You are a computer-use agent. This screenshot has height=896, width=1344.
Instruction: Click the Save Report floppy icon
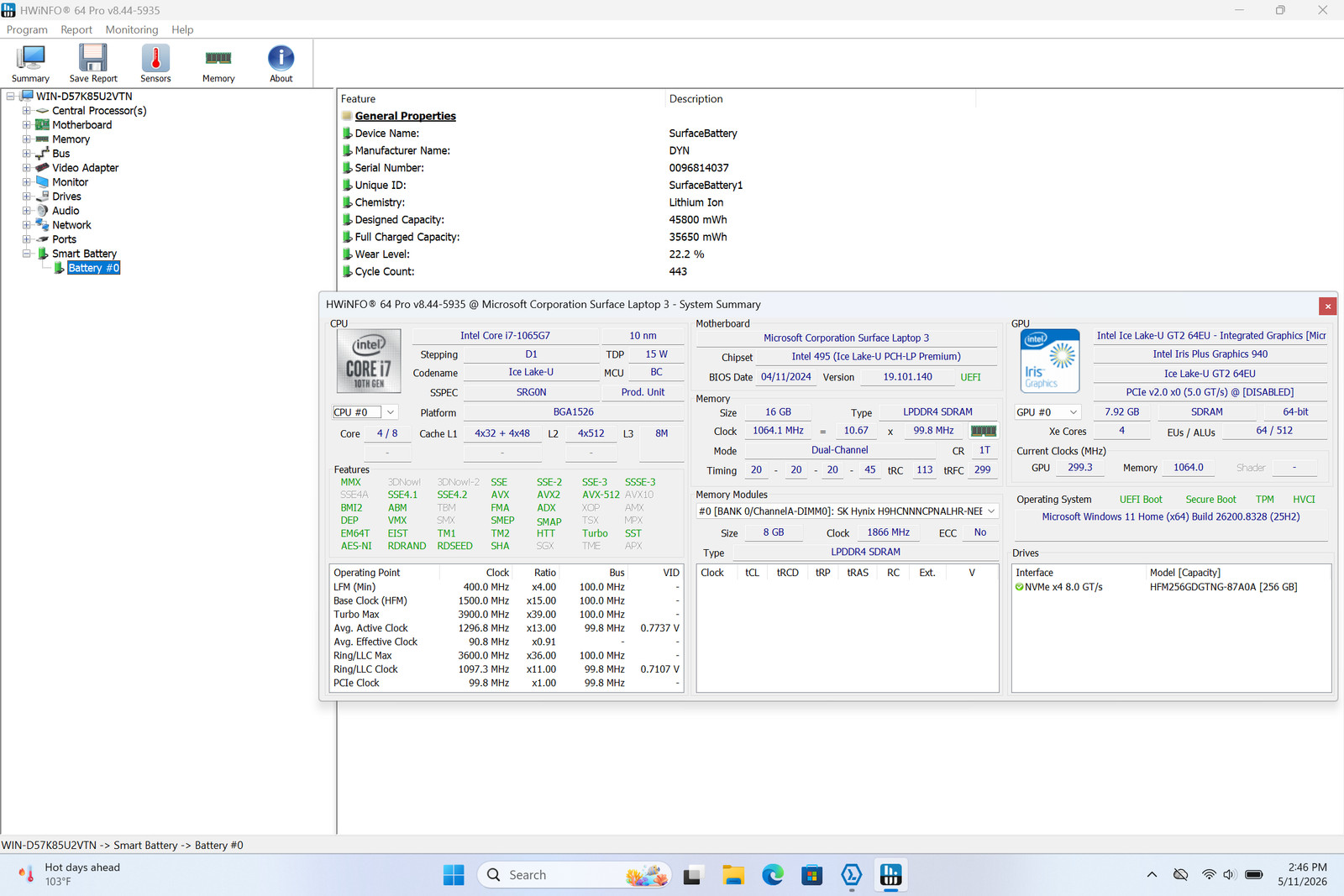click(93, 63)
